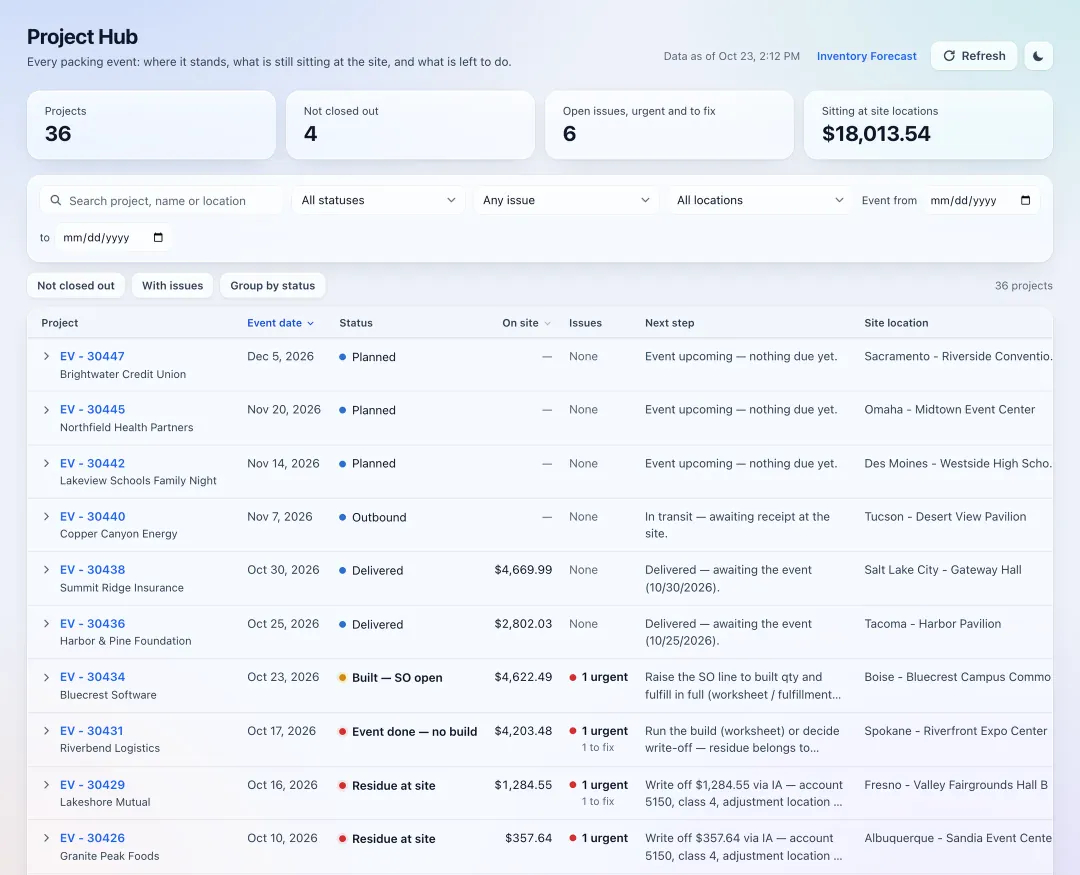1080x875 pixels.
Task: Open the Inventory Forecast link
Action: pos(866,56)
